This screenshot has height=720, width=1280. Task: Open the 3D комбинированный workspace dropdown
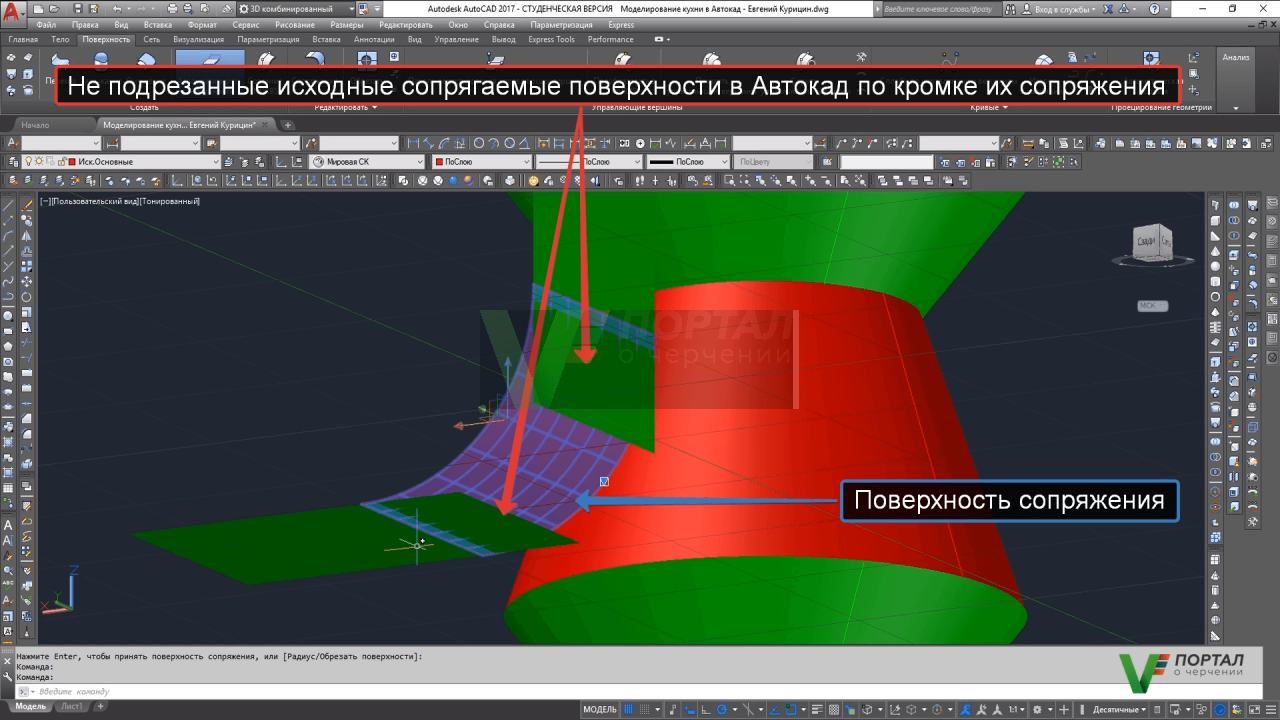[x=296, y=9]
